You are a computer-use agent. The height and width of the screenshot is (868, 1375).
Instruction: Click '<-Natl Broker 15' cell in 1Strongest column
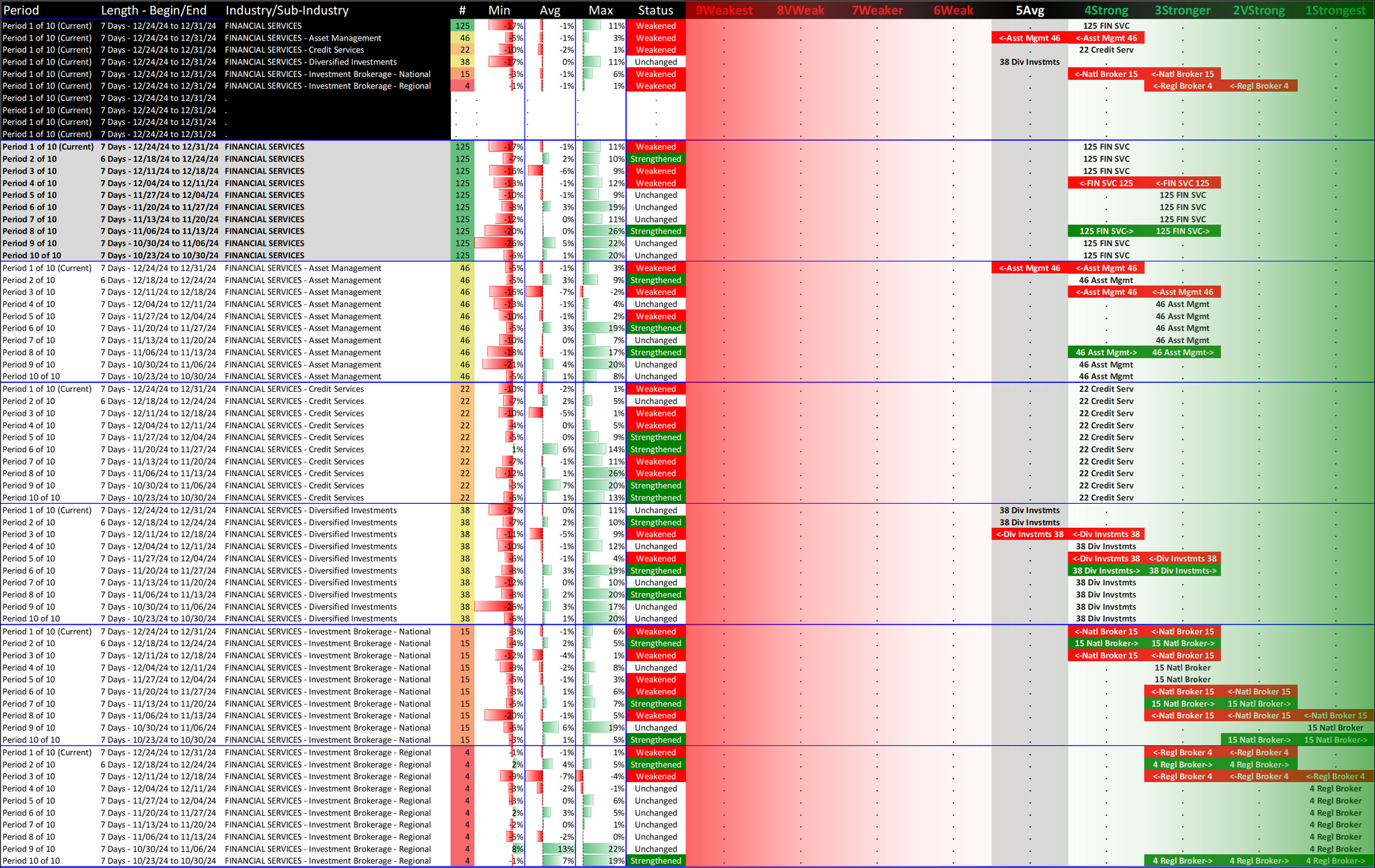1335,716
